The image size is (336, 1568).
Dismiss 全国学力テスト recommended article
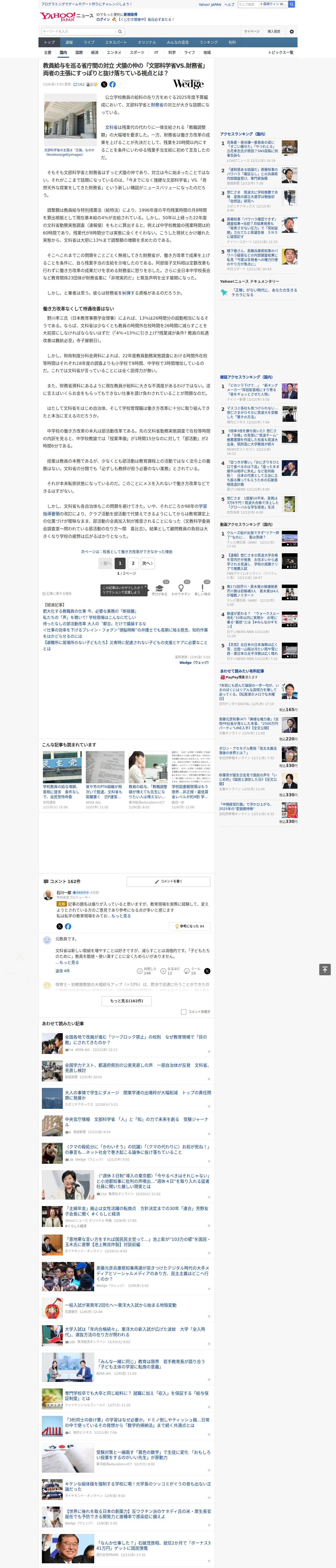pos(209,1080)
